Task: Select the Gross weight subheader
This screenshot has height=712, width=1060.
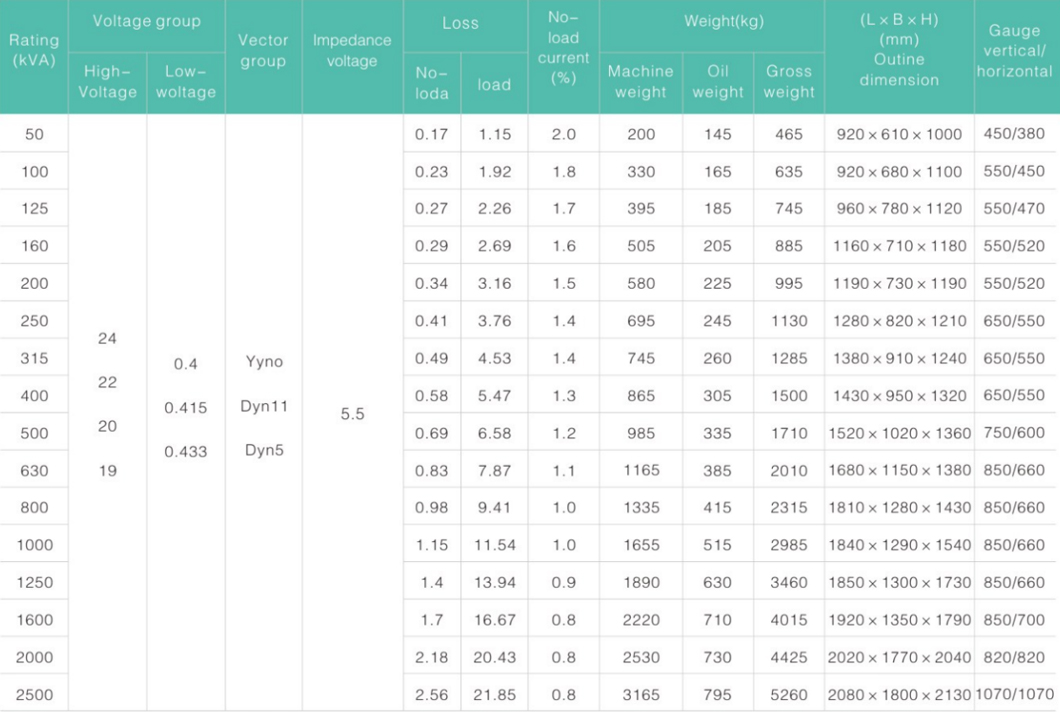Action: tap(789, 82)
